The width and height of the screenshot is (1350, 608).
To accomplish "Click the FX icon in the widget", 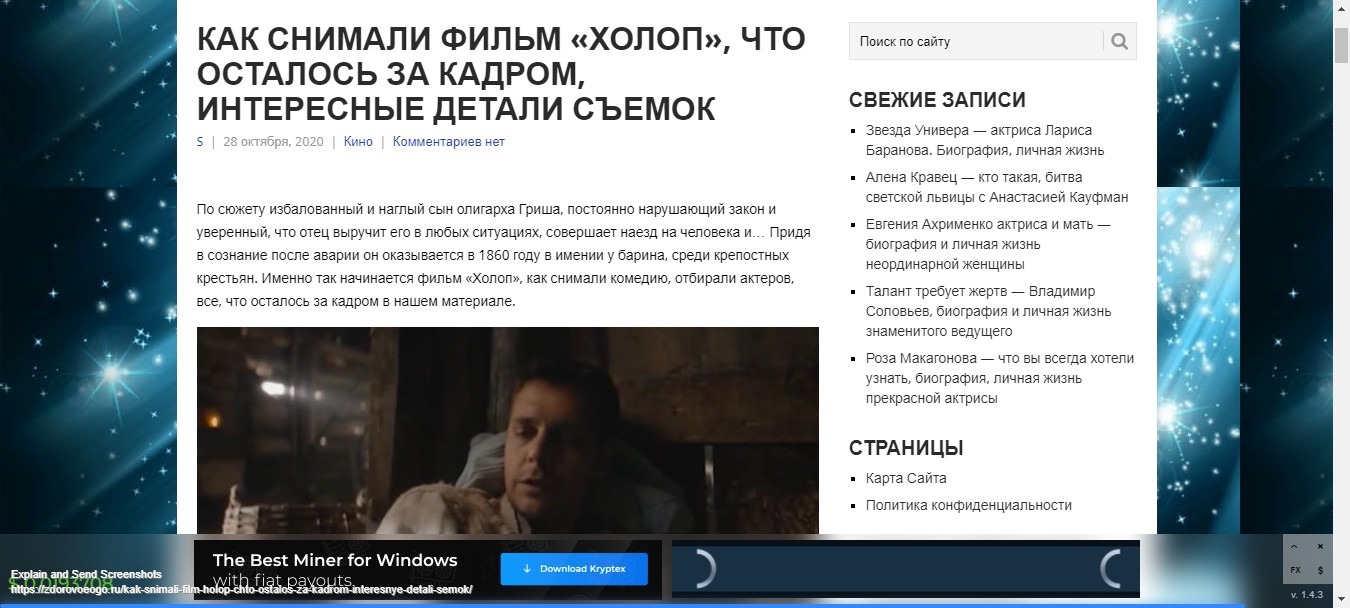I will tap(1295, 570).
